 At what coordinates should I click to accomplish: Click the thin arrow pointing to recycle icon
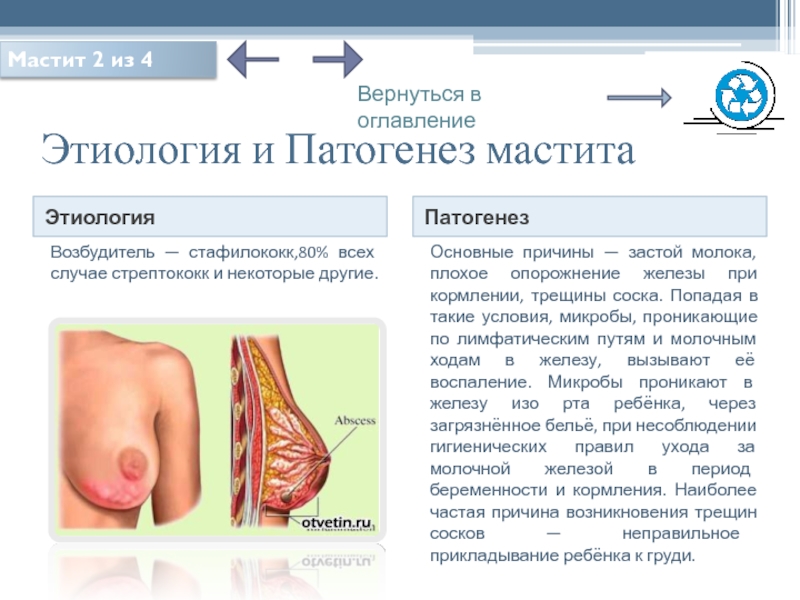tap(639, 97)
